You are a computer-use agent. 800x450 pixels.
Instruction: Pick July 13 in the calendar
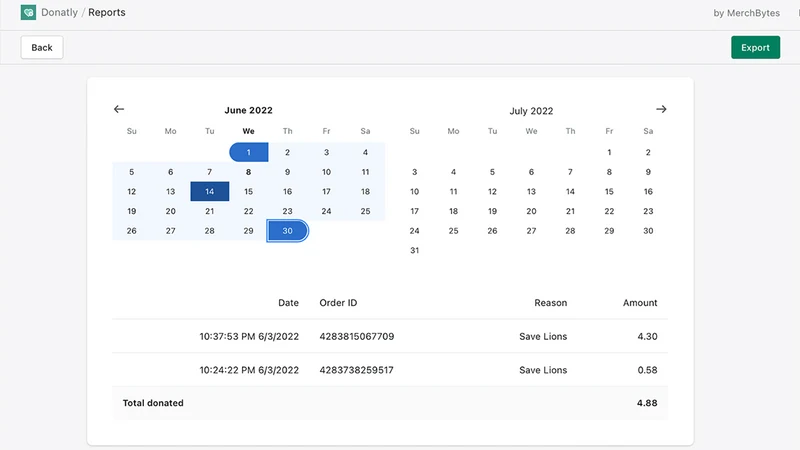[531, 191]
